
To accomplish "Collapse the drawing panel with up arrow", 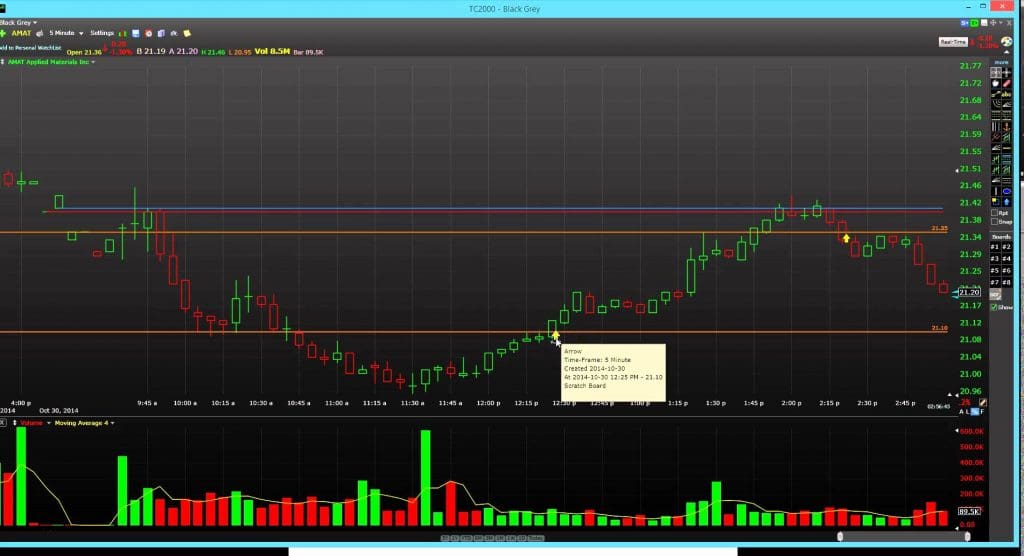I will pyautogui.click(x=1007, y=52).
